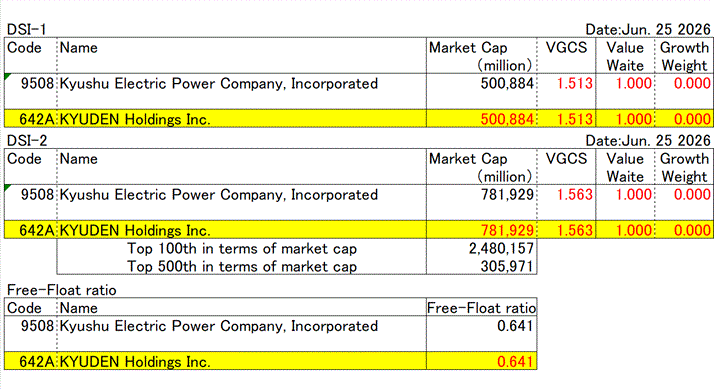
Task: Select Kyushu Electric Power Company in Free-Float table
Action: tap(219, 326)
